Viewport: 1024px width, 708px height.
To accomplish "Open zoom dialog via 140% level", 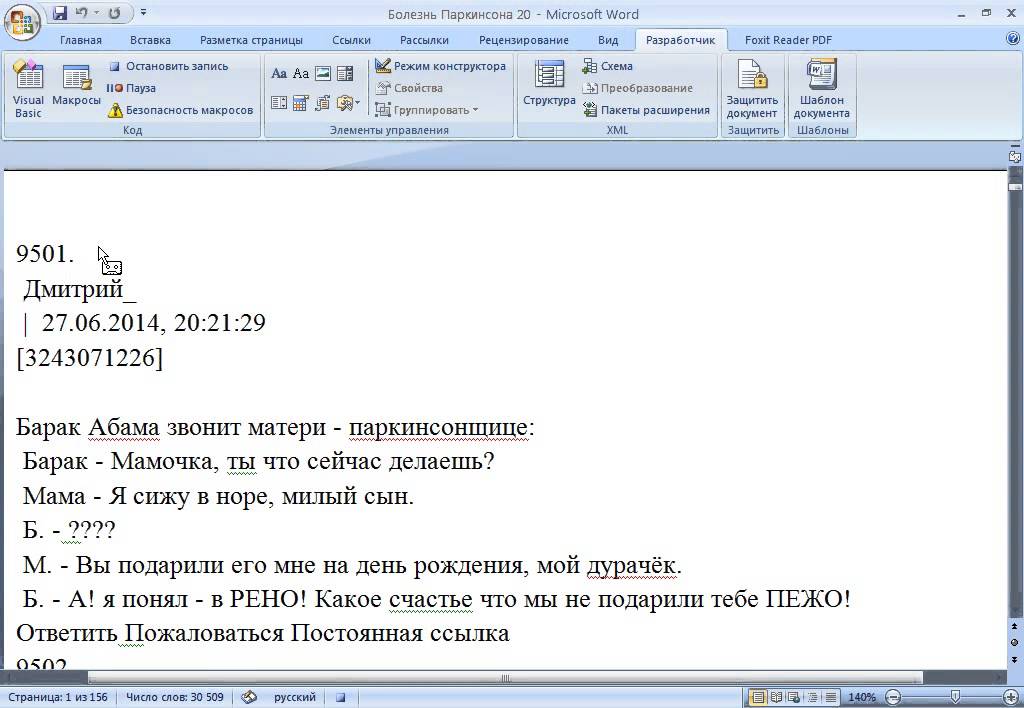I will (861, 698).
